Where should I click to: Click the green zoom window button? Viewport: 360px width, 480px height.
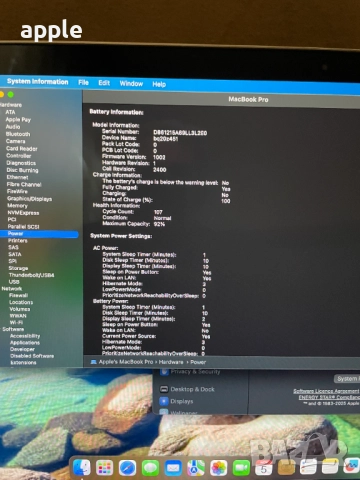click(x=11, y=95)
